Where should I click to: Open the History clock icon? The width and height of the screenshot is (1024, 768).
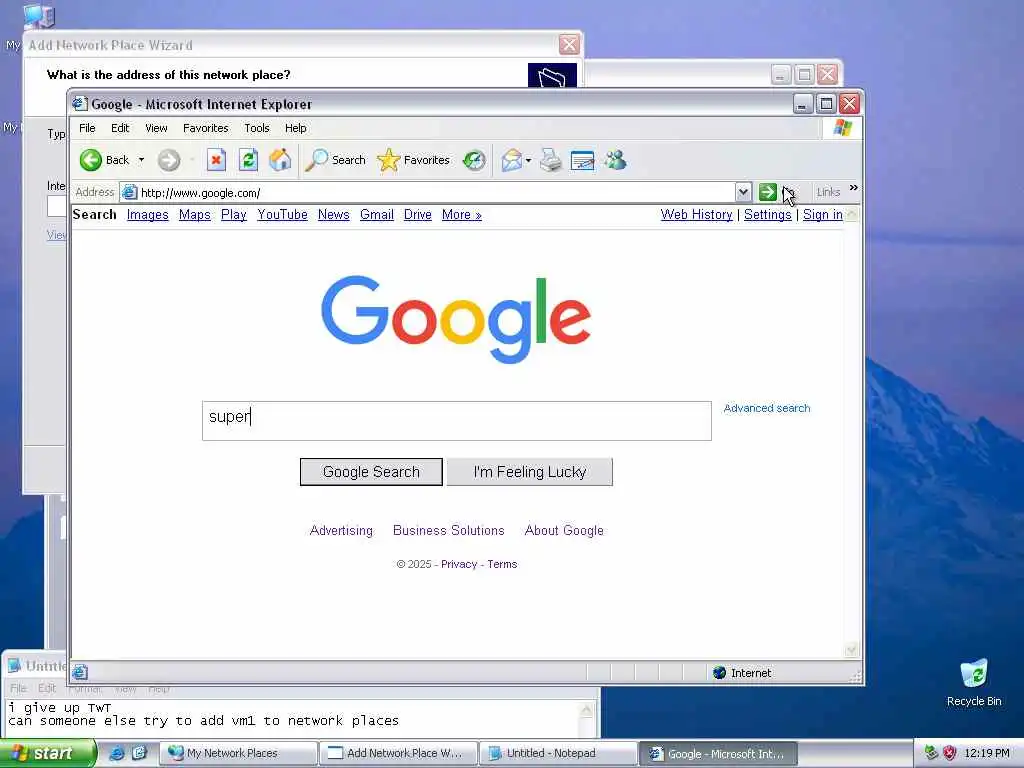pos(474,160)
